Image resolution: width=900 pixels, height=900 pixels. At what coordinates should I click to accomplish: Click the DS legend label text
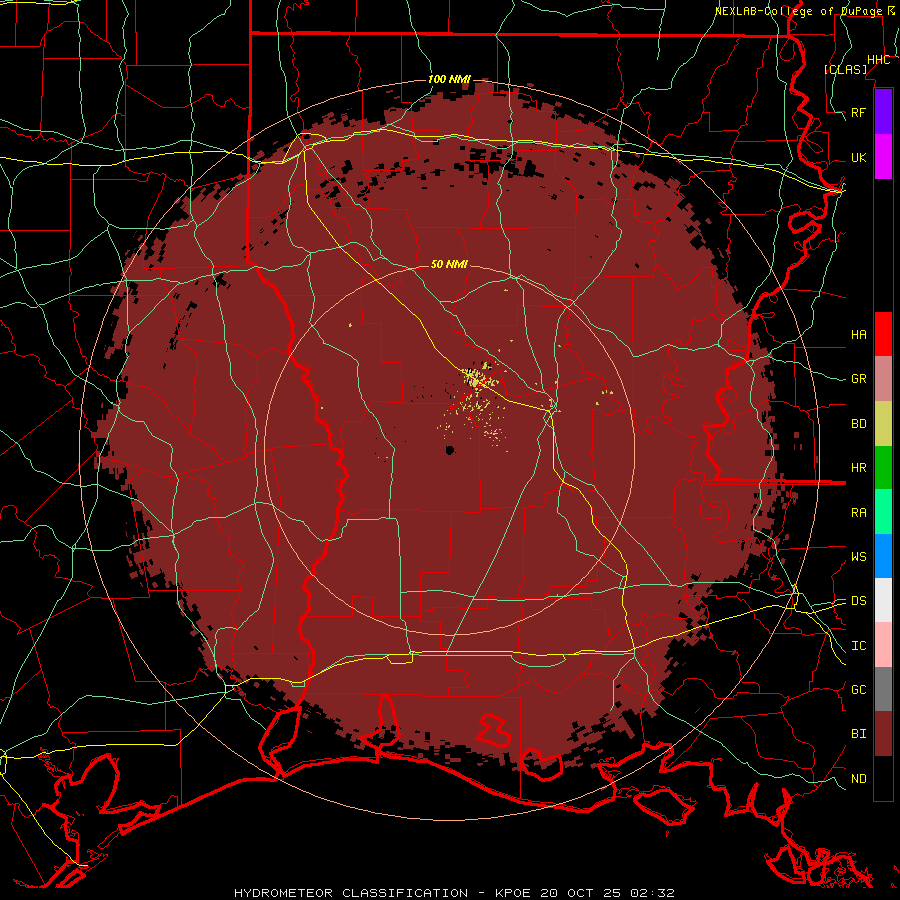pos(859,601)
